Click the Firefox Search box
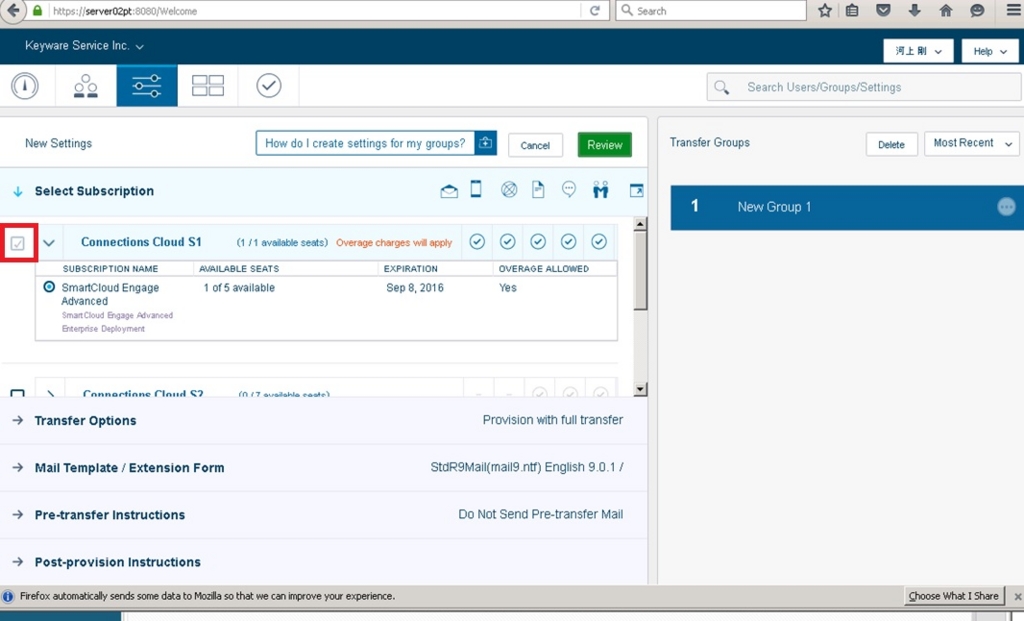The width and height of the screenshot is (1024, 621). click(711, 10)
